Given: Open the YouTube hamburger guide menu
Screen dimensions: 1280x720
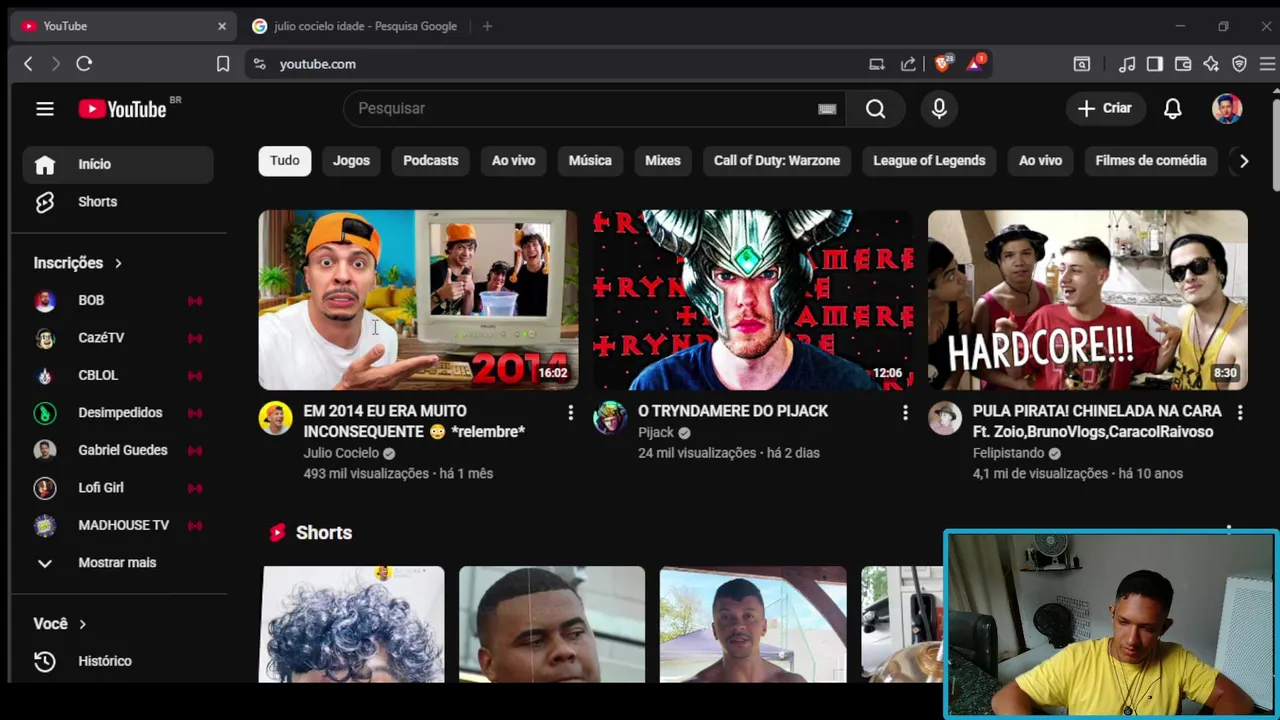Looking at the screenshot, I should [x=45, y=109].
